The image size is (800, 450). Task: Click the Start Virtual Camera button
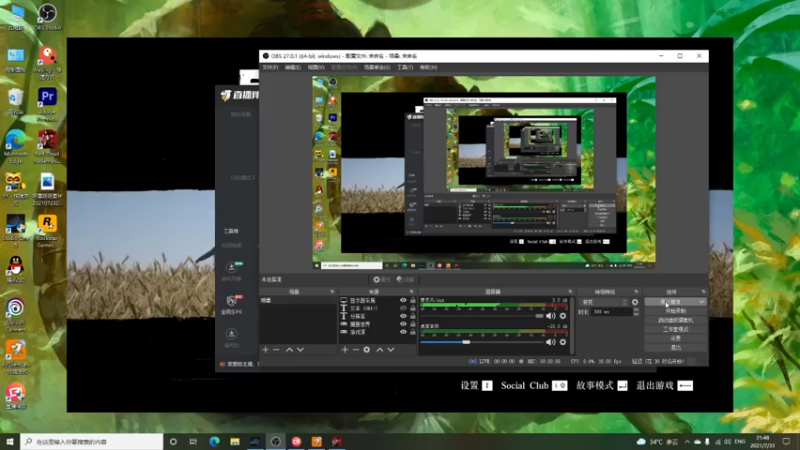pyautogui.click(x=676, y=320)
